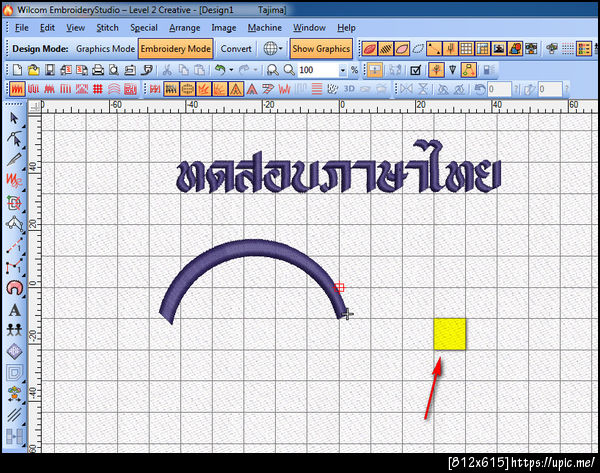Open the Stitch menu
Viewport: 600px width, 473px height.
[107, 28]
